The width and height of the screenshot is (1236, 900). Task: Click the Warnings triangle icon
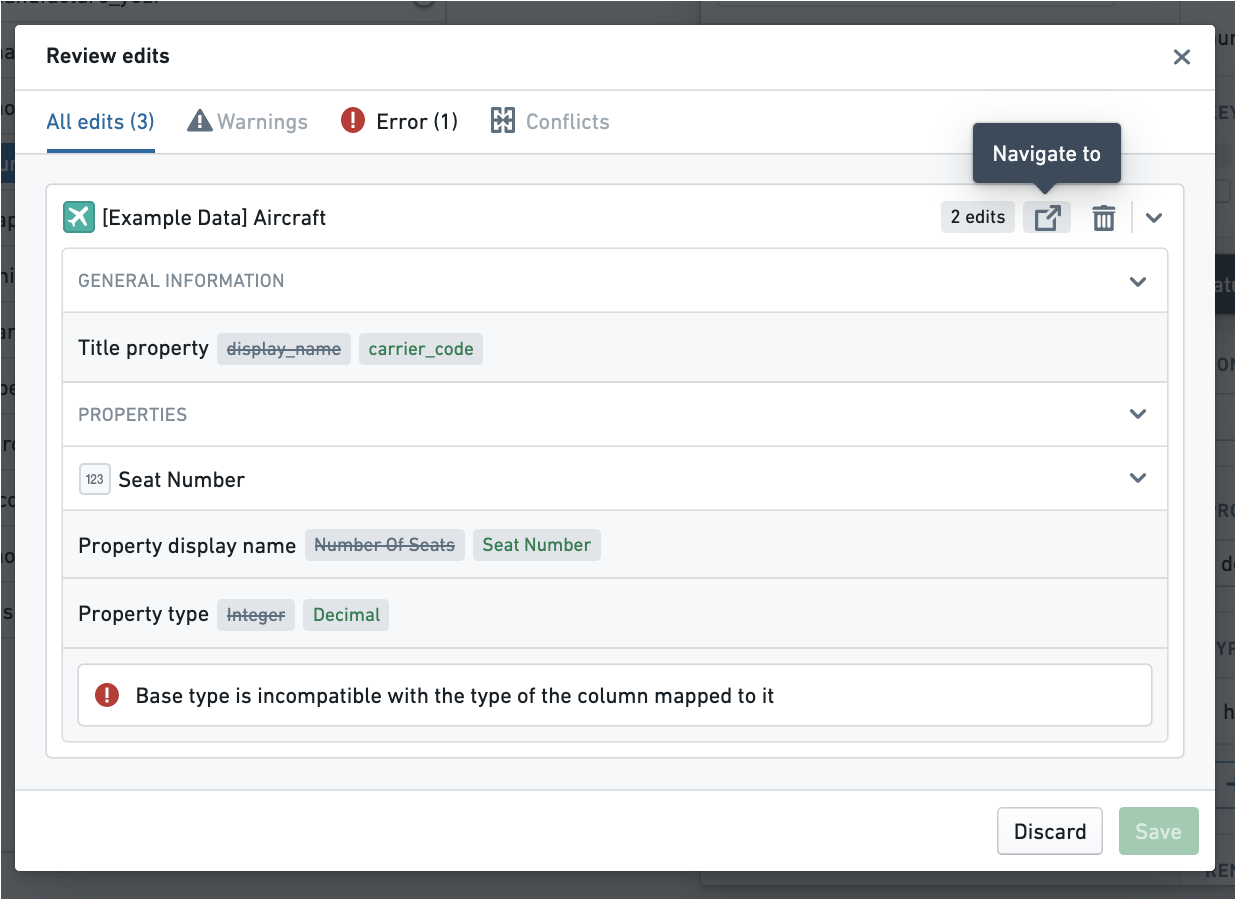click(x=200, y=121)
